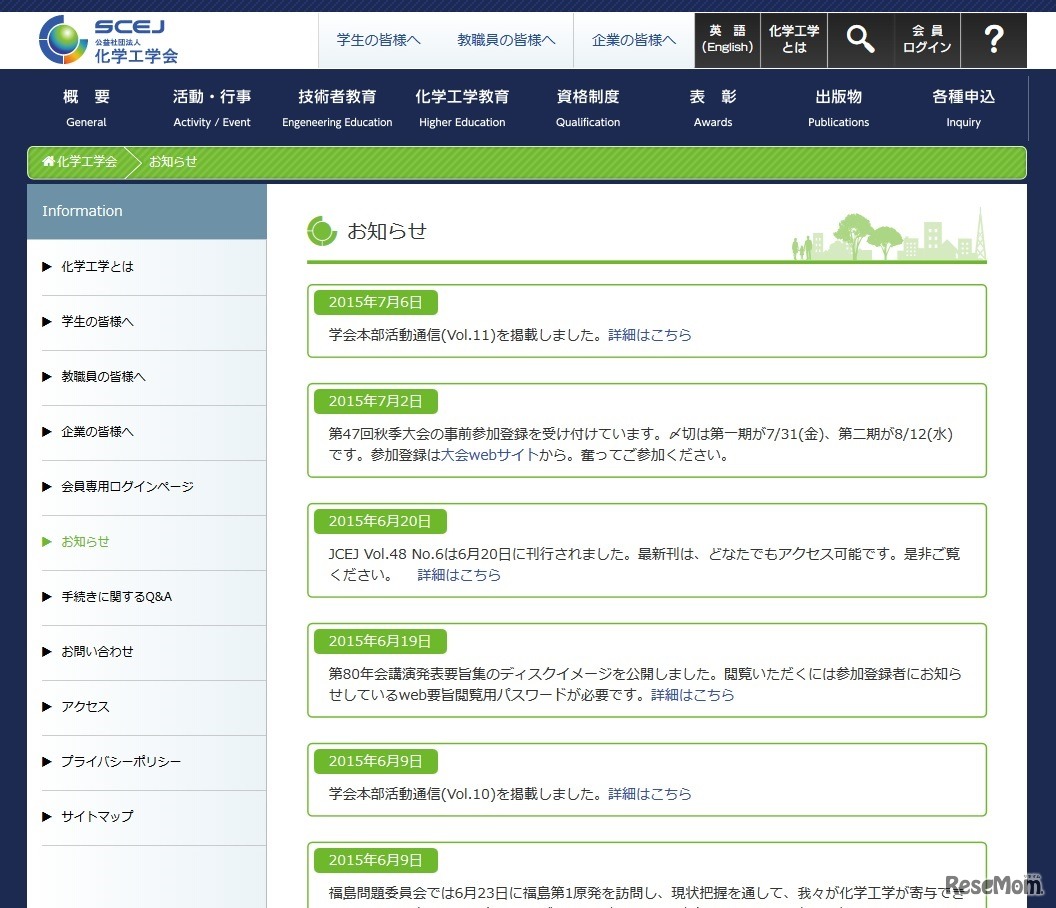Click the home icon in the breadcrumb
Image resolution: width=1056 pixels, height=908 pixels.
click(x=48, y=161)
